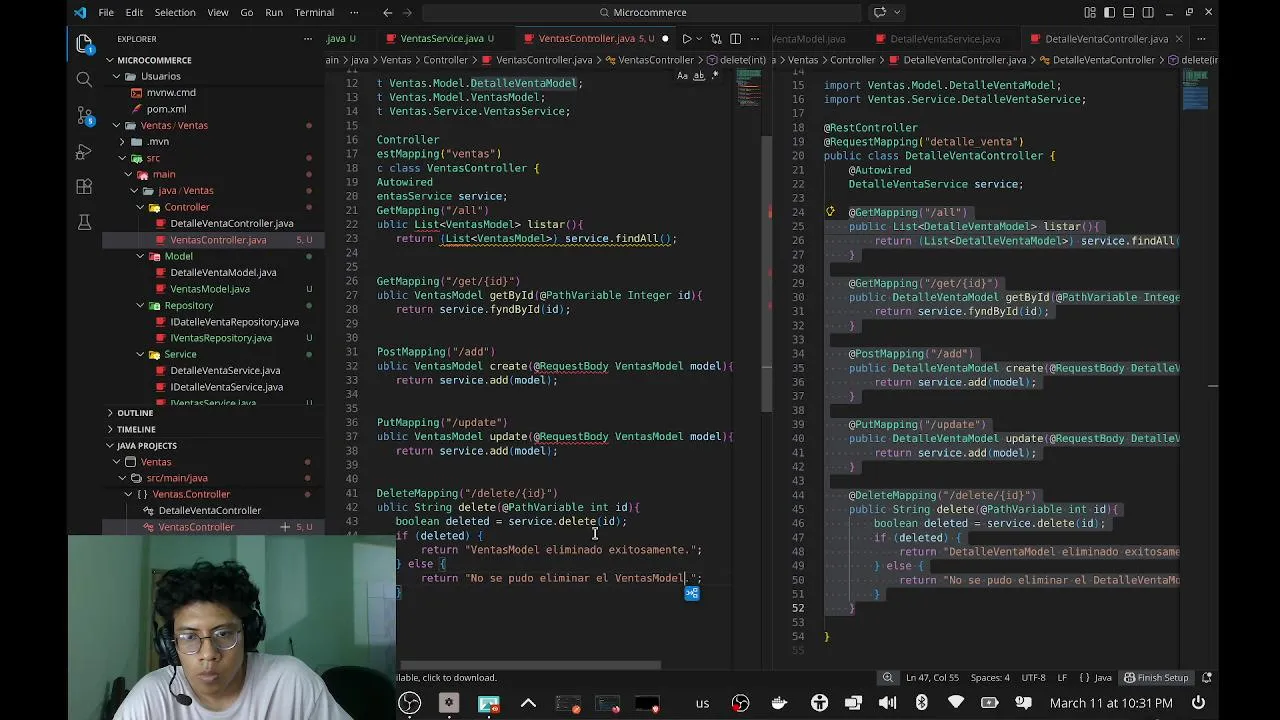Toggle bottom panel visibility
Image resolution: width=1280 pixels, height=720 pixels.
point(1128,12)
